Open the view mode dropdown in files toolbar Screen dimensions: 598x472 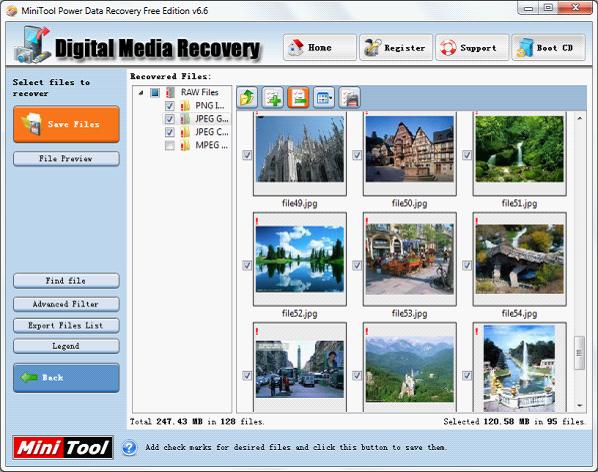pos(324,97)
